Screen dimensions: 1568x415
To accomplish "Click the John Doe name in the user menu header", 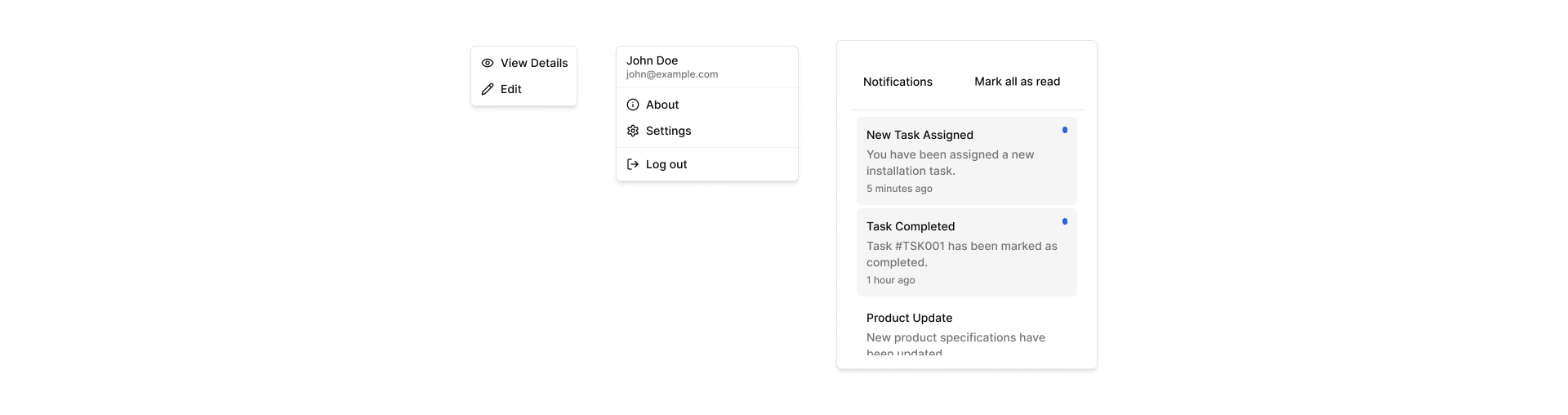I will pyautogui.click(x=653, y=60).
